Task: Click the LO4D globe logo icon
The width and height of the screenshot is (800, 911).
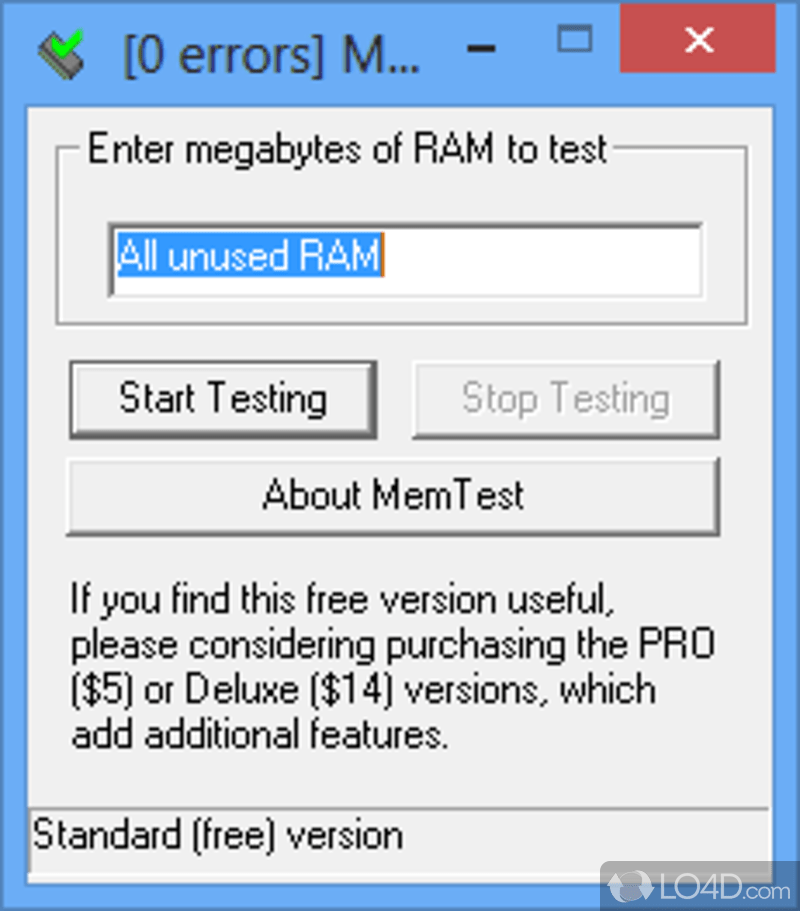Action: (630, 888)
